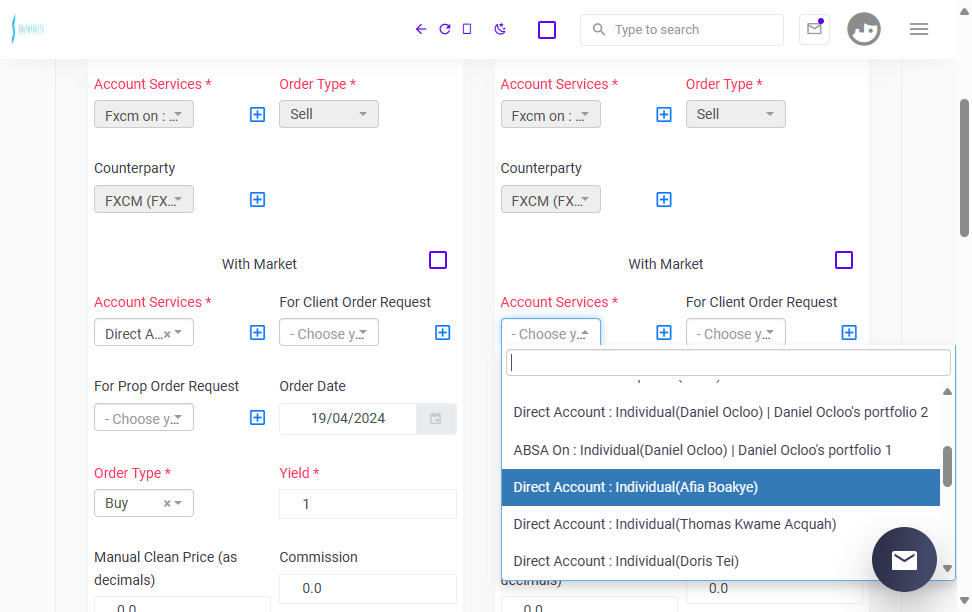Screen dimensions: 972x612
Task: Select Direct Account Individual(Afia Boakye) option
Action: [x=720, y=487]
